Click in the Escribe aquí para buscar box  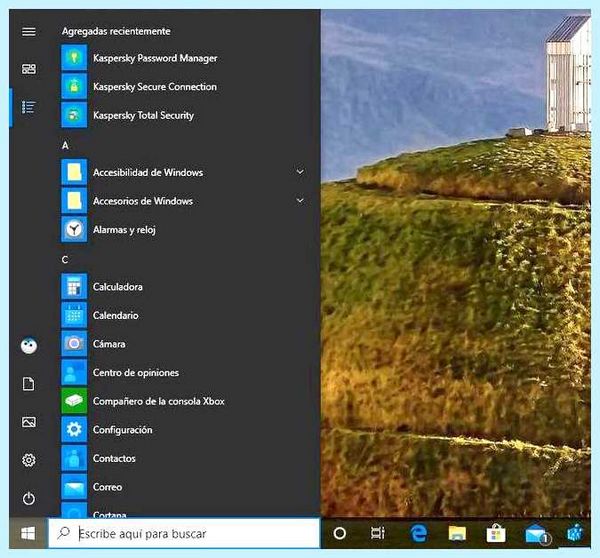coord(184,533)
